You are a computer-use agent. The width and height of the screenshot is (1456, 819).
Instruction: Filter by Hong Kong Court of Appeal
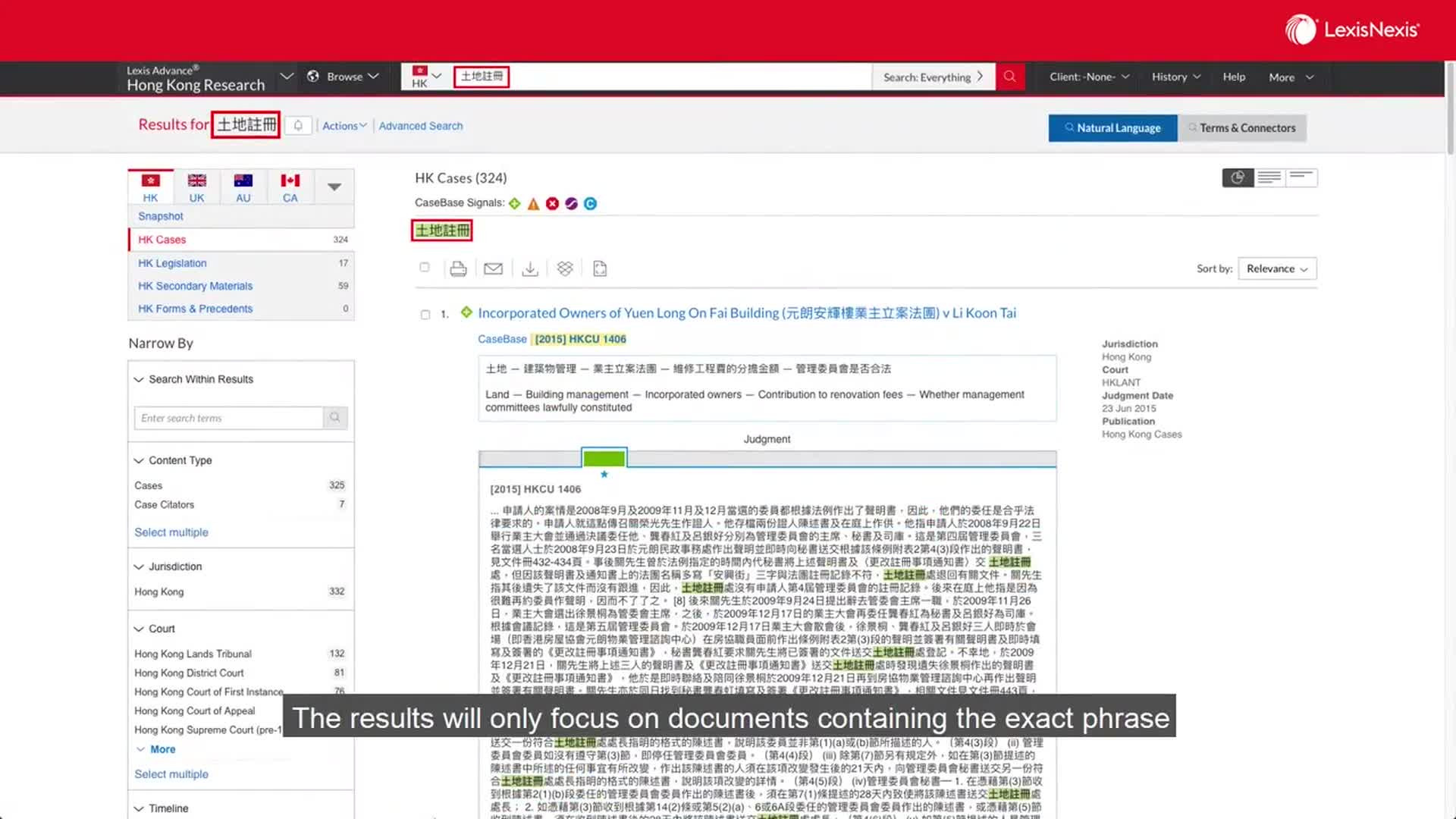click(195, 711)
